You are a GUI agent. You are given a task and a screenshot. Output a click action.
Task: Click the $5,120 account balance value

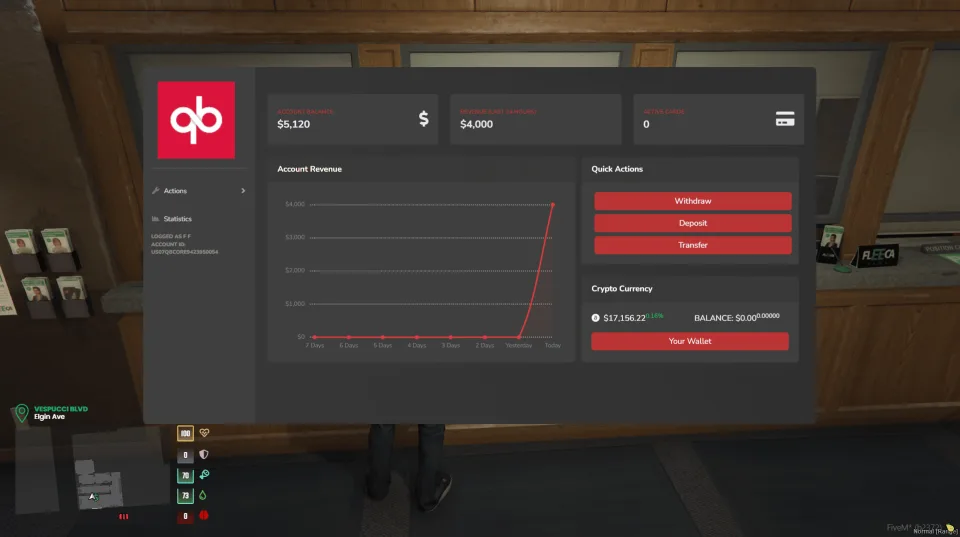293,124
